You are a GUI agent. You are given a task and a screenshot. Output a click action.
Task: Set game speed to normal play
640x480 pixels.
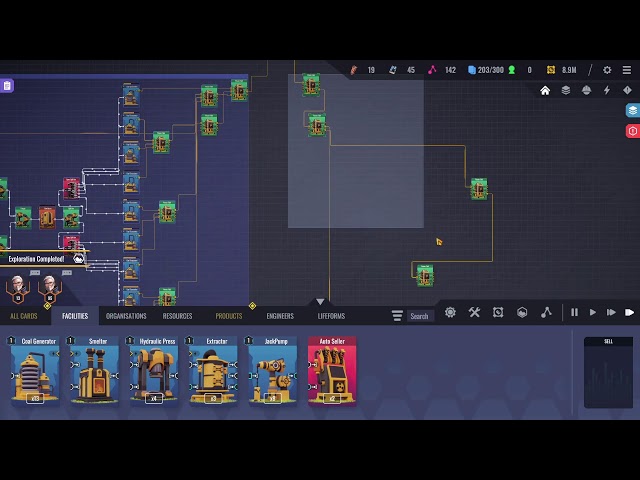tap(593, 313)
